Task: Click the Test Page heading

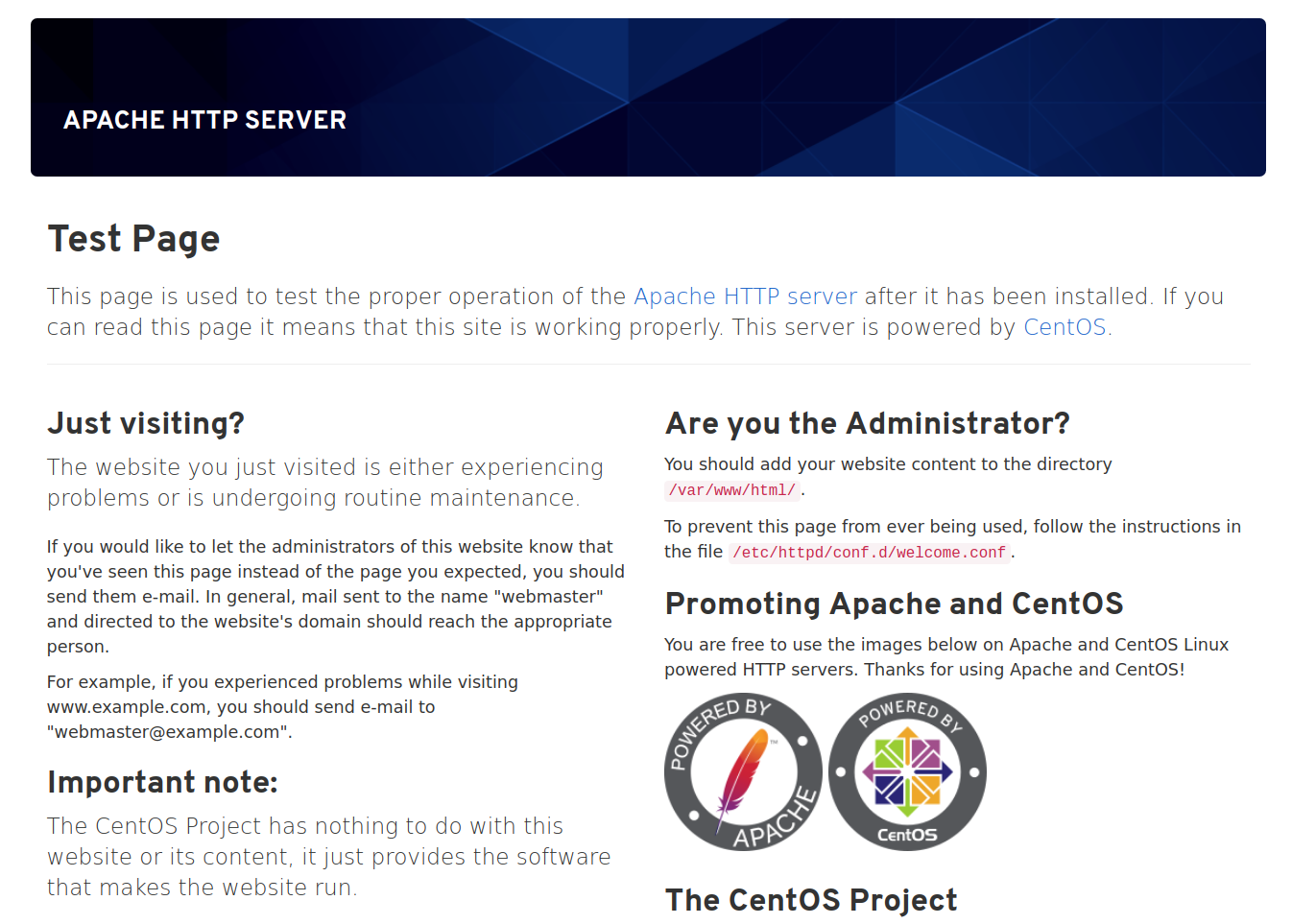Action: click(x=133, y=239)
